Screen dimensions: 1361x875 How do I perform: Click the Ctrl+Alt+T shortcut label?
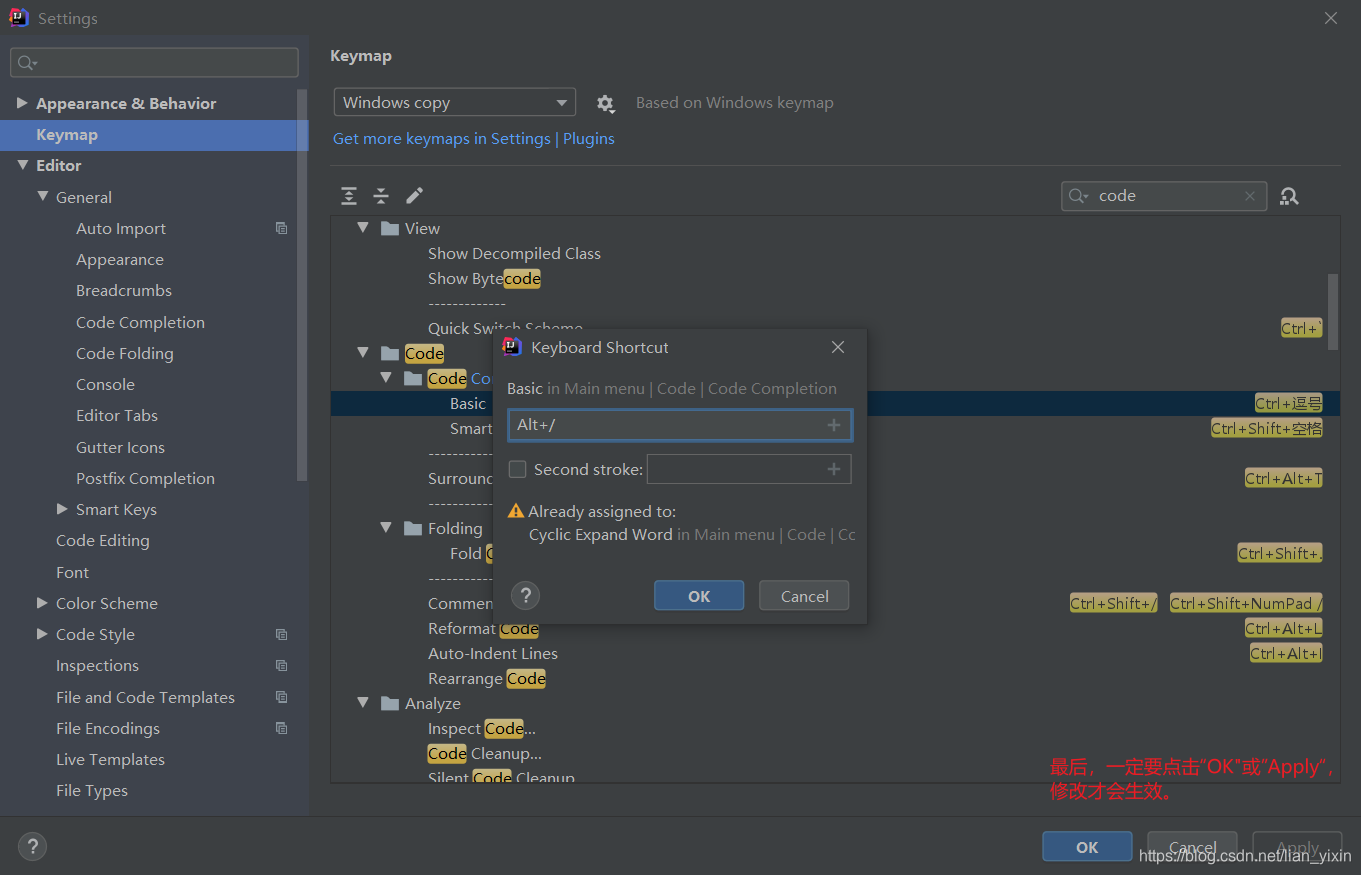coord(1284,478)
